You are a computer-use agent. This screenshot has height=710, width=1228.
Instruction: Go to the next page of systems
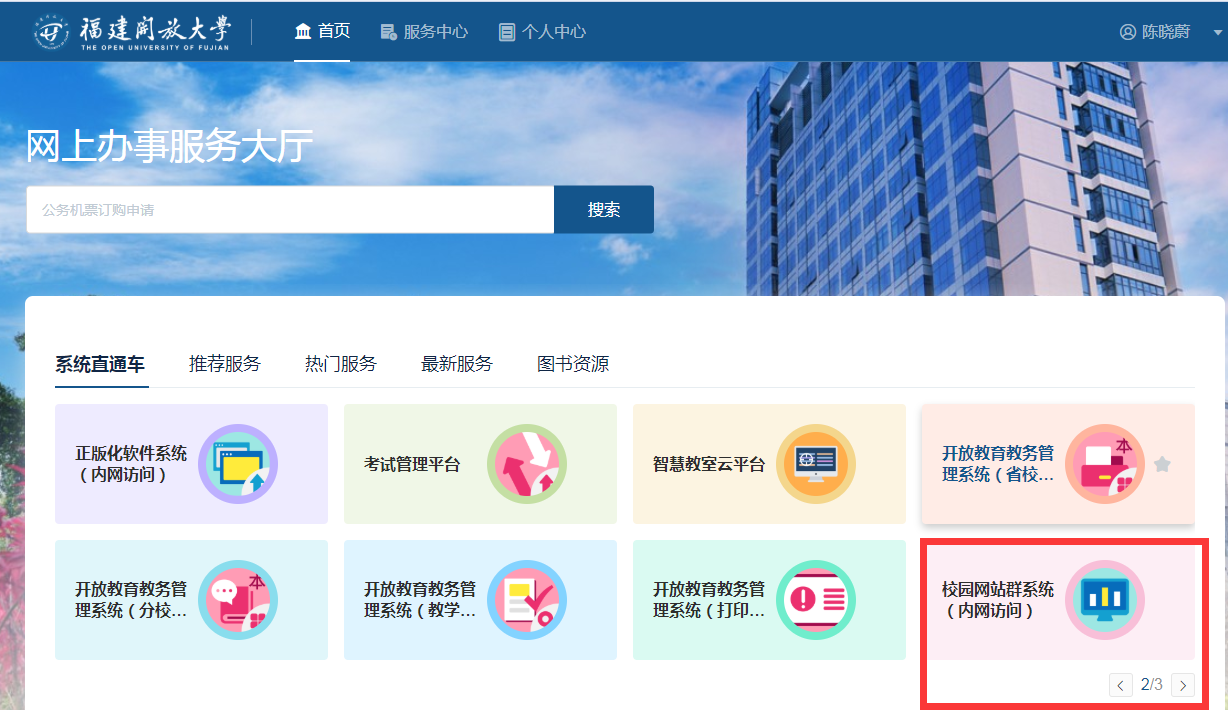point(1183,685)
